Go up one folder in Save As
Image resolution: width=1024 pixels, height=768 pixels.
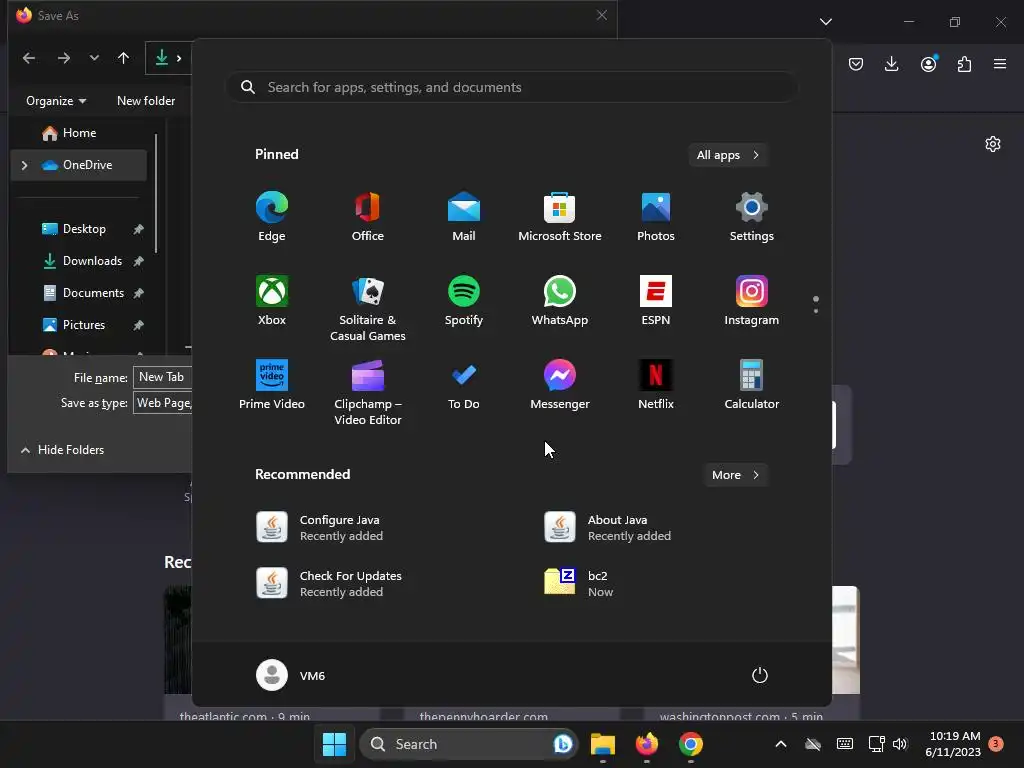point(123,58)
